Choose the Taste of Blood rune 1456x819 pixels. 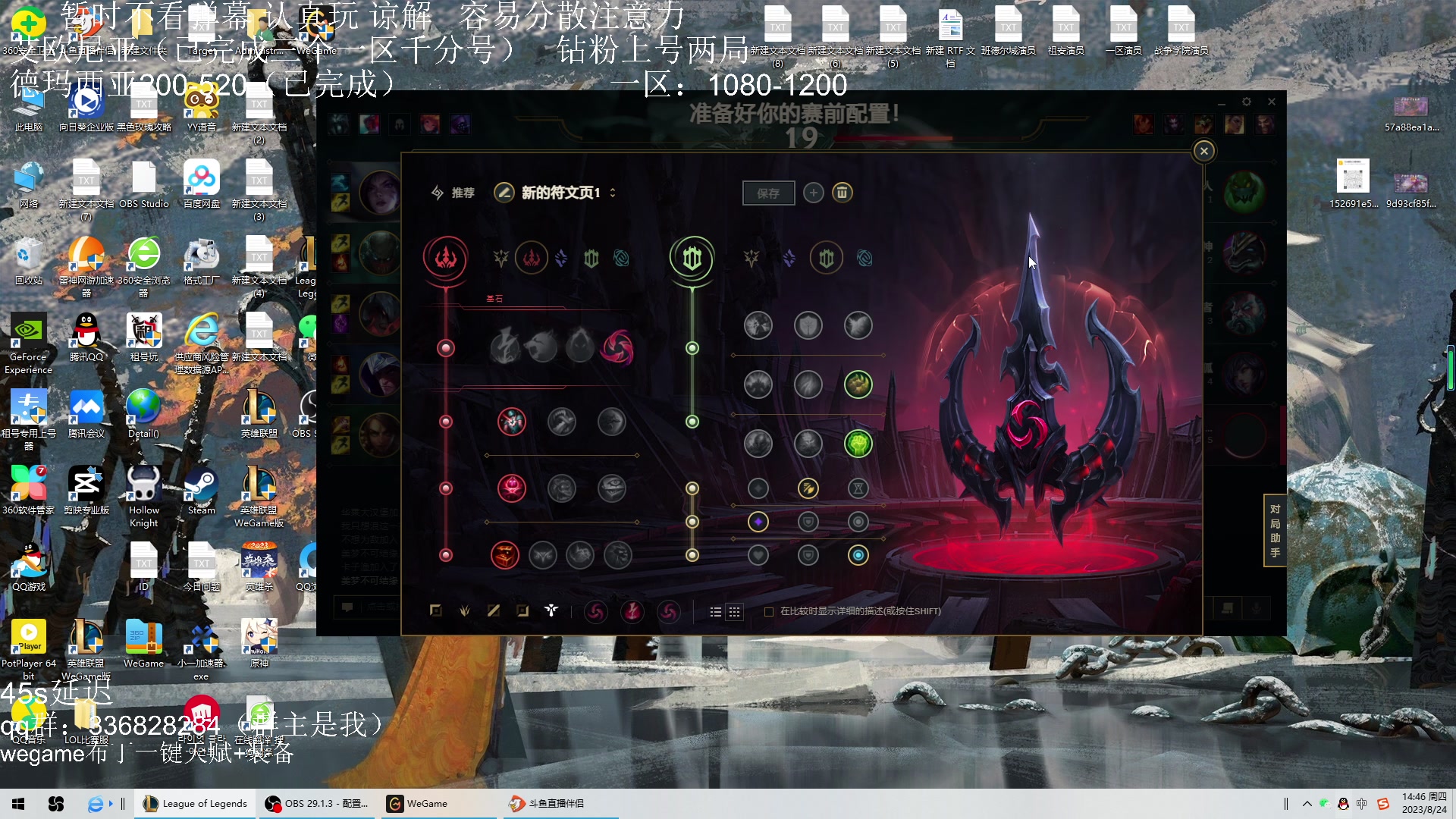point(562,422)
